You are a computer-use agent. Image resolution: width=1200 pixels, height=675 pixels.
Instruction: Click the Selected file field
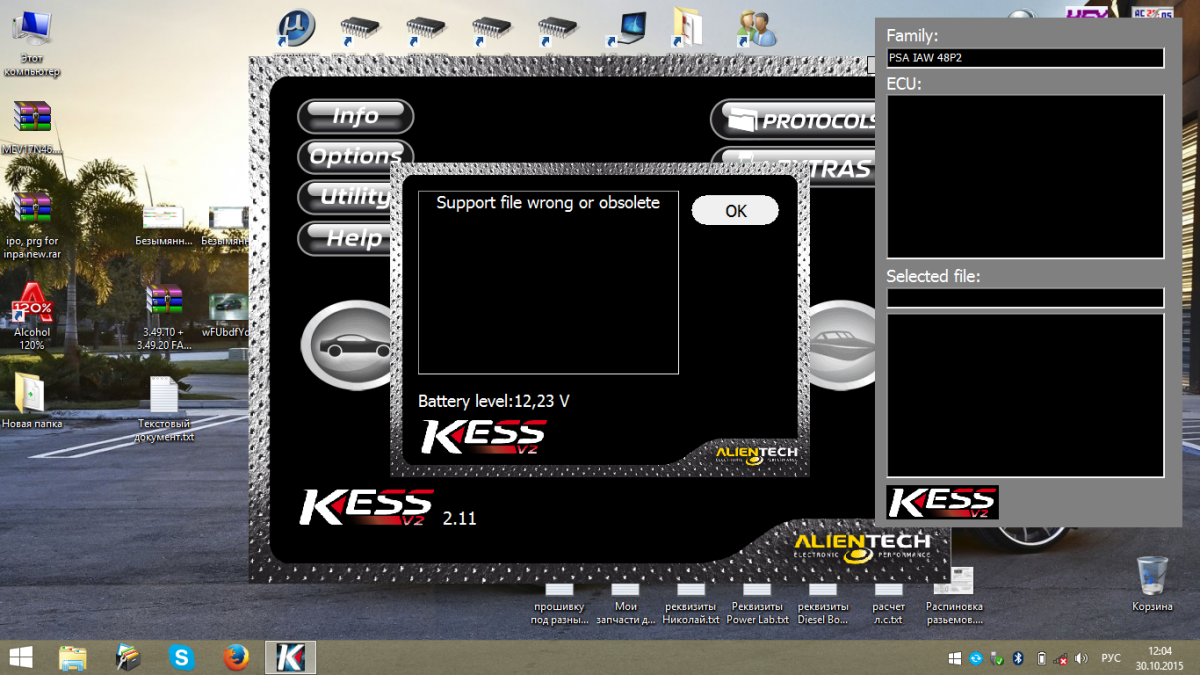point(1025,298)
